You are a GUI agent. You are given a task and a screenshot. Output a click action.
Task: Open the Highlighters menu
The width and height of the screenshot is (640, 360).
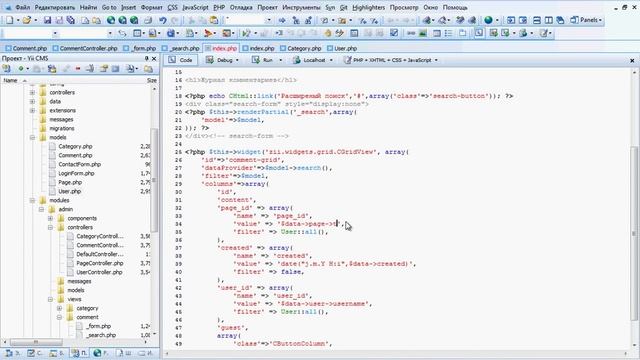[x=369, y=7]
